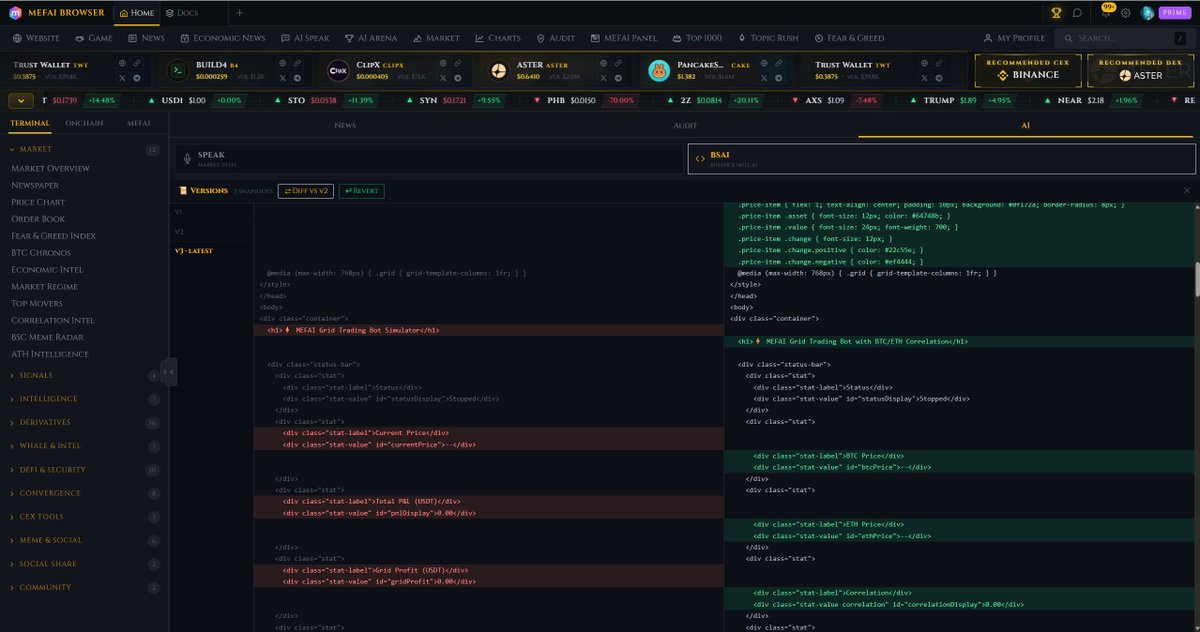
Task: Open BTC Chronos
Action: tap(41, 253)
